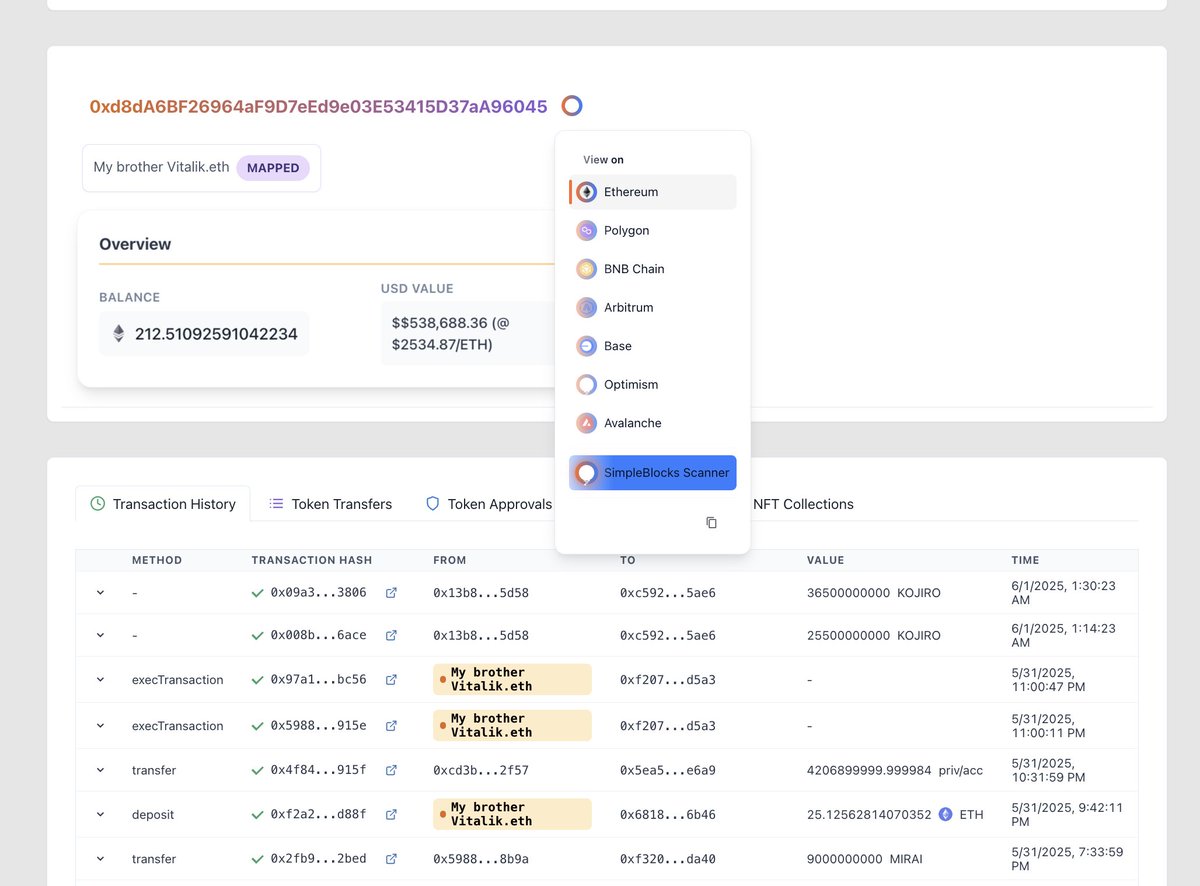
Task: Select Ethereum in View on menu
Action: click(x=653, y=192)
